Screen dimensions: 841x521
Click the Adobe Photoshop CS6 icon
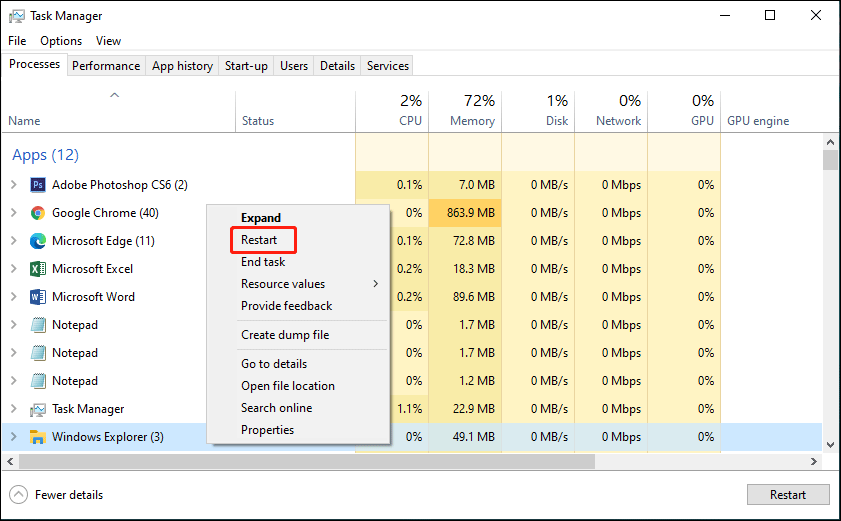38,185
